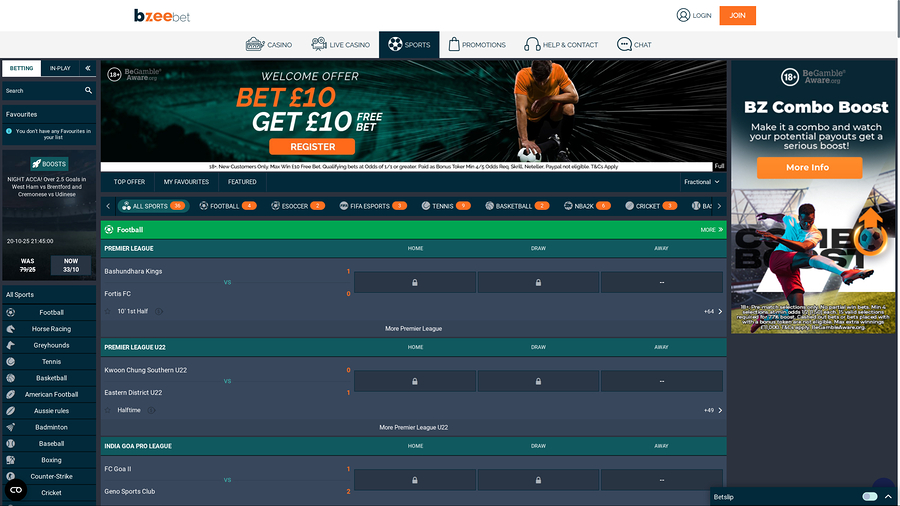This screenshot has height=506, width=900.
Task: Collapse the left sidebar with the double-chevron
Action: tap(88, 68)
